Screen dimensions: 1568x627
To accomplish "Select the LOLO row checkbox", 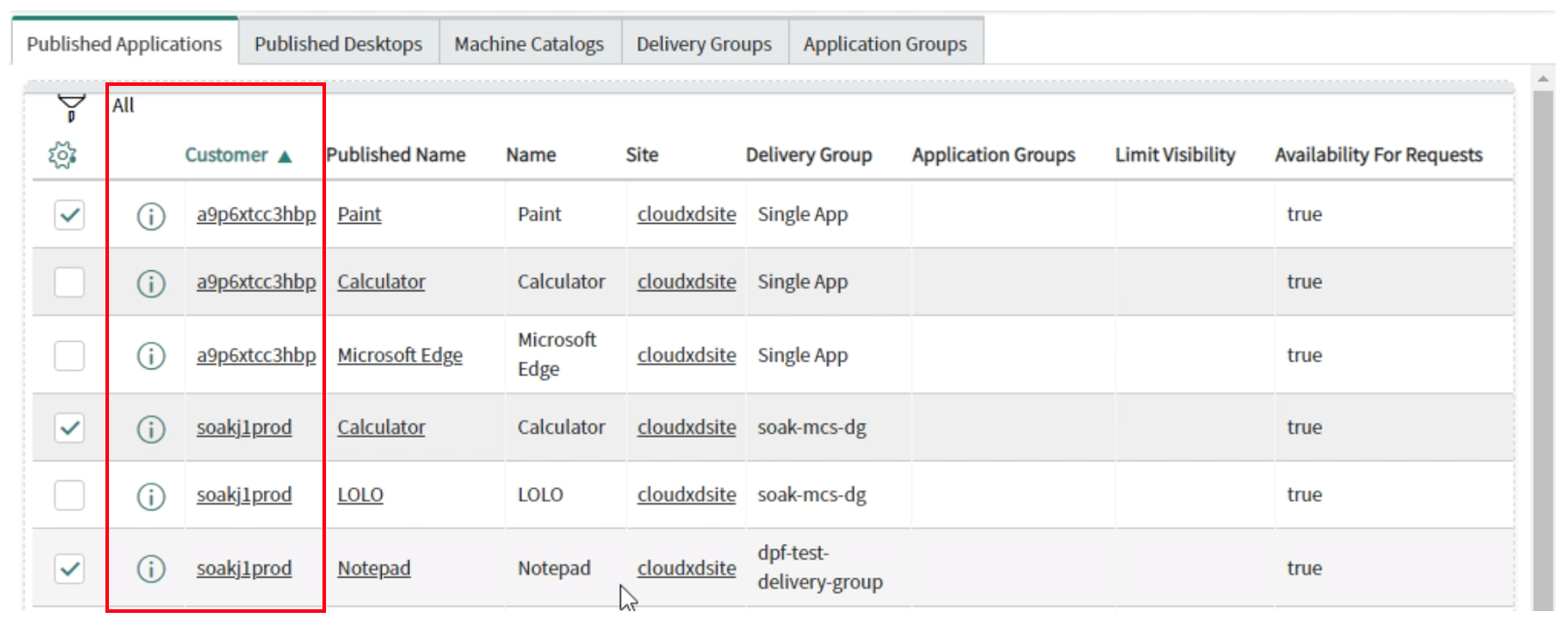I will point(69,495).
